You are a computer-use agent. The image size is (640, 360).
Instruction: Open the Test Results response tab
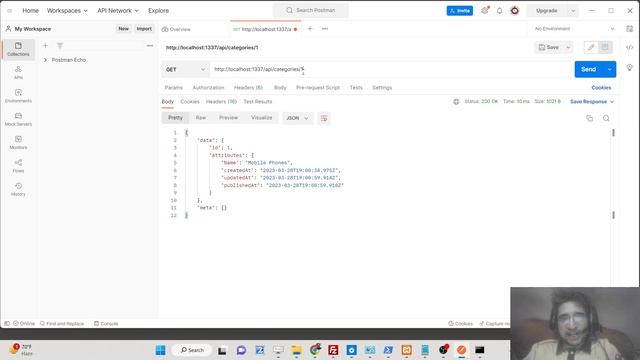point(258,102)
